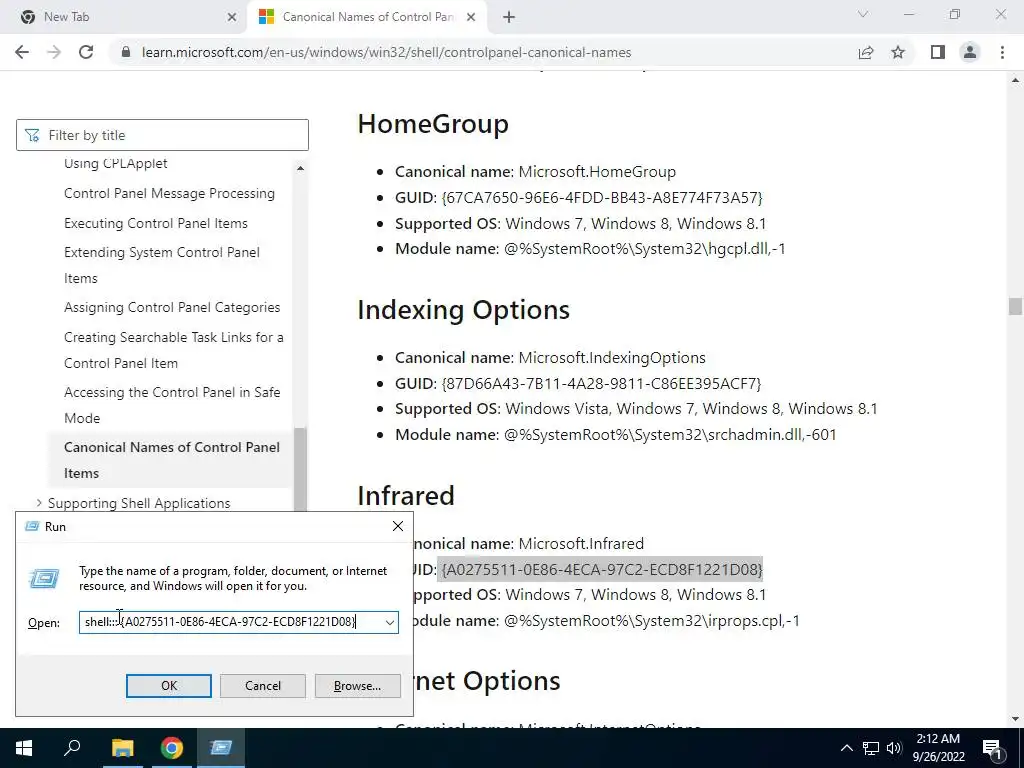Open Assigning Control Panel Categories article

point(172,308)
